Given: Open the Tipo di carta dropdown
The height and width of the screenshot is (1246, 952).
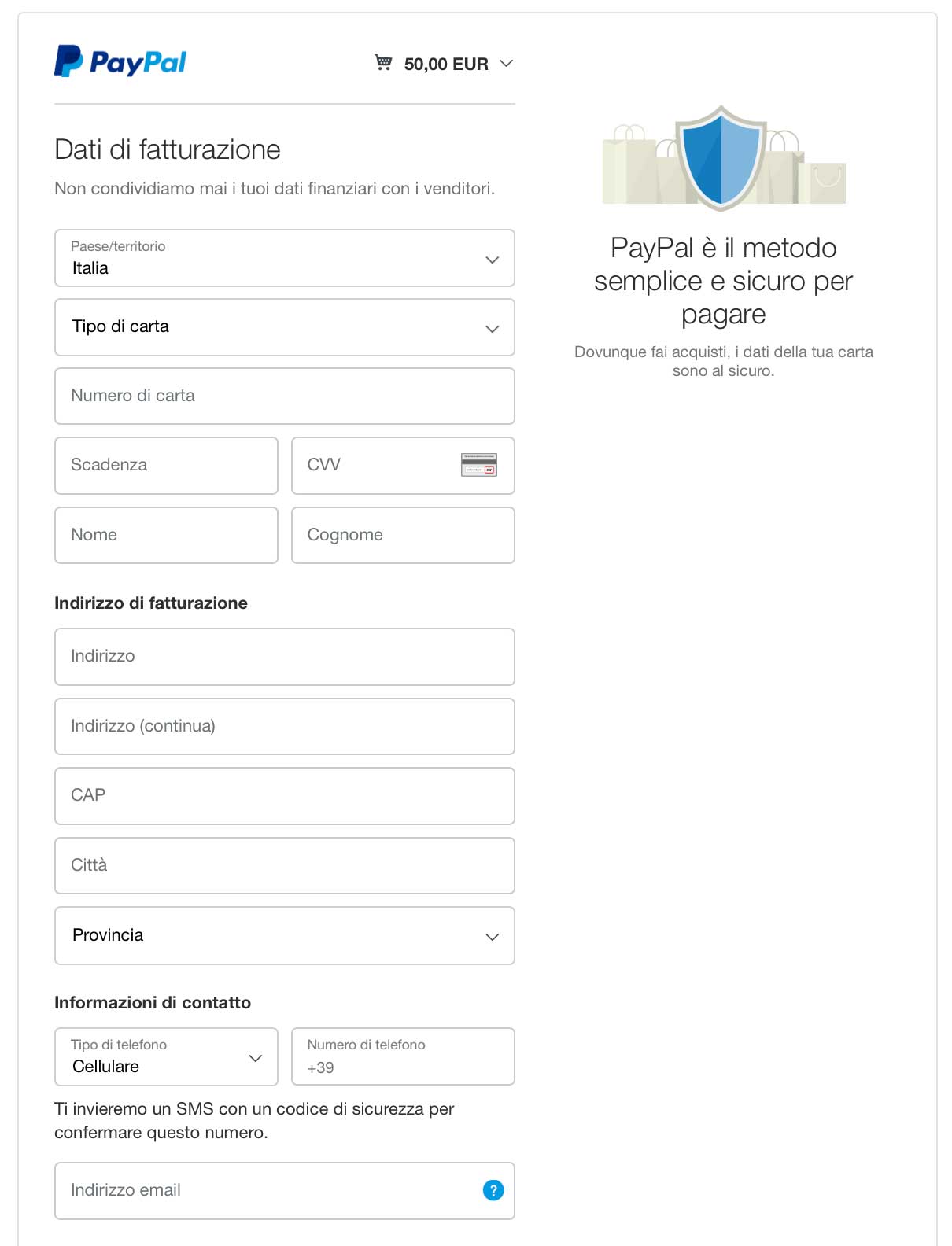Looking at the screenshot, I should (284, 327).
